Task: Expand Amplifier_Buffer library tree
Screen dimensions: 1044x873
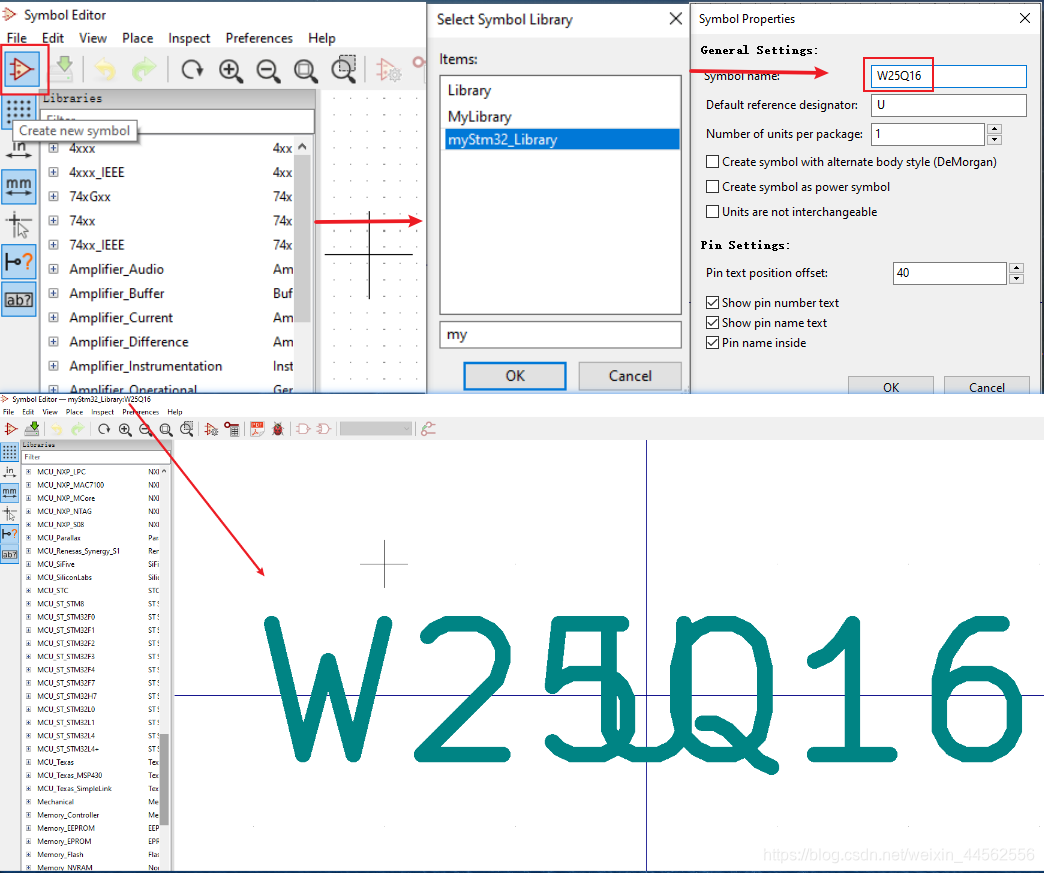Action: 53,293
